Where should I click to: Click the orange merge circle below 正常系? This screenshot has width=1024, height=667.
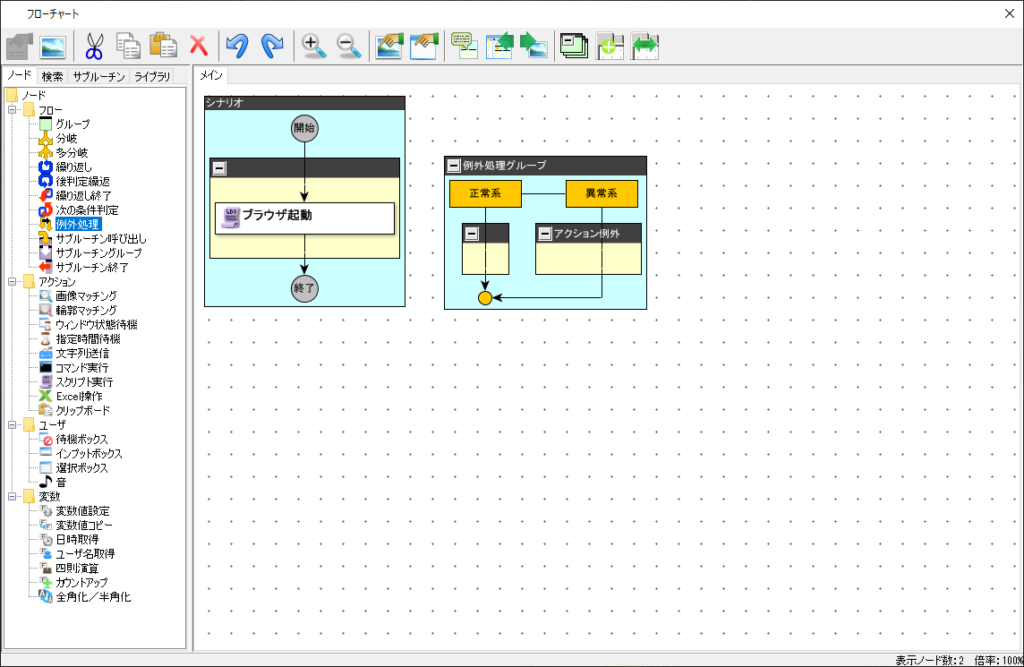click(x=485, y=298)
